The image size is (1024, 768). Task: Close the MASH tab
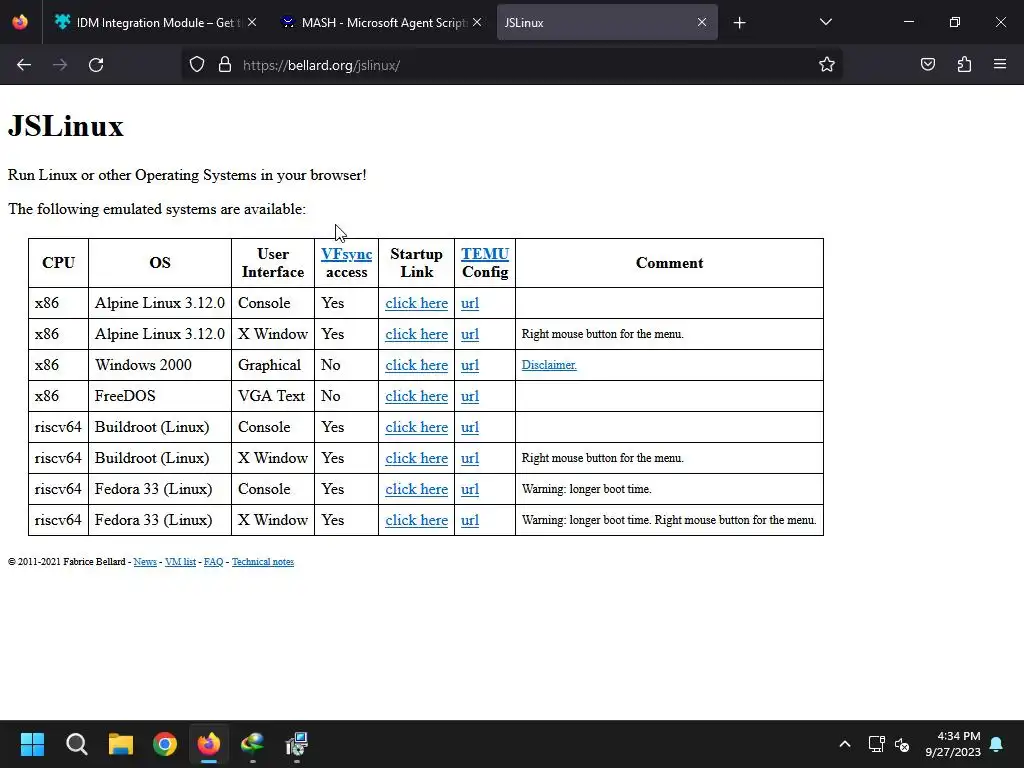point(477,22)
